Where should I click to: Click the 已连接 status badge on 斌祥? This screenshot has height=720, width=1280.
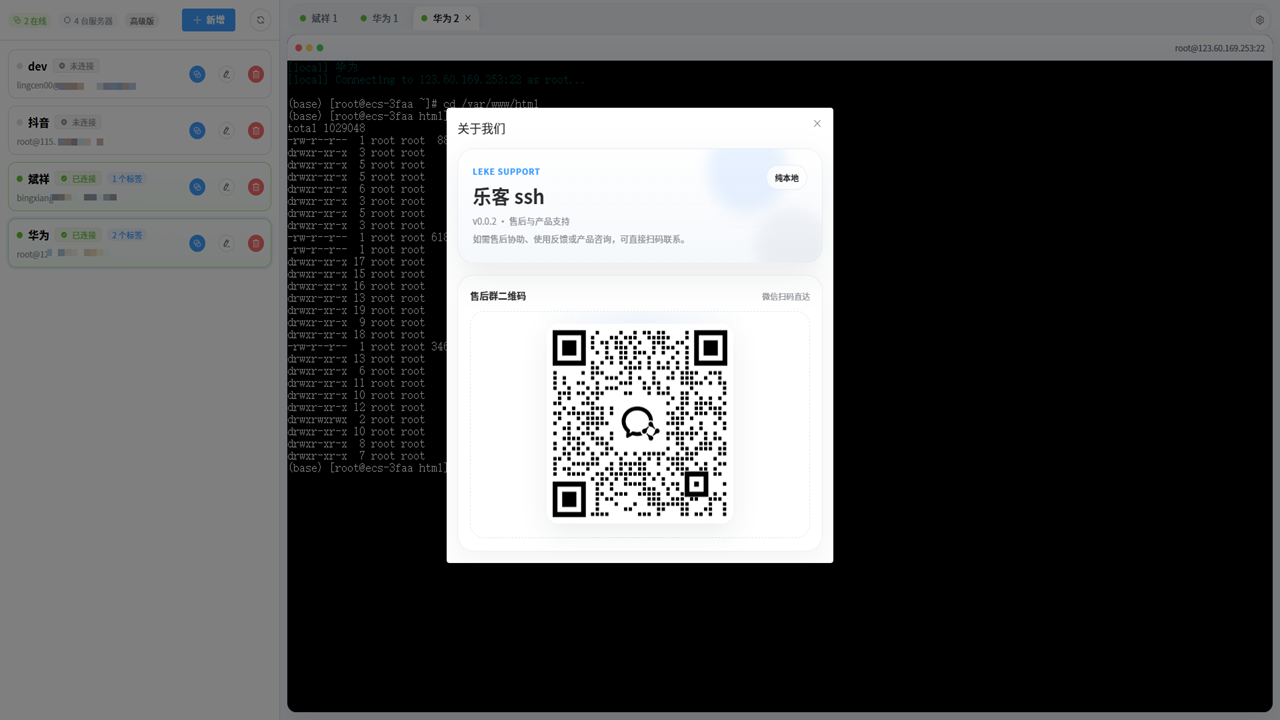(x=78, y=179)
